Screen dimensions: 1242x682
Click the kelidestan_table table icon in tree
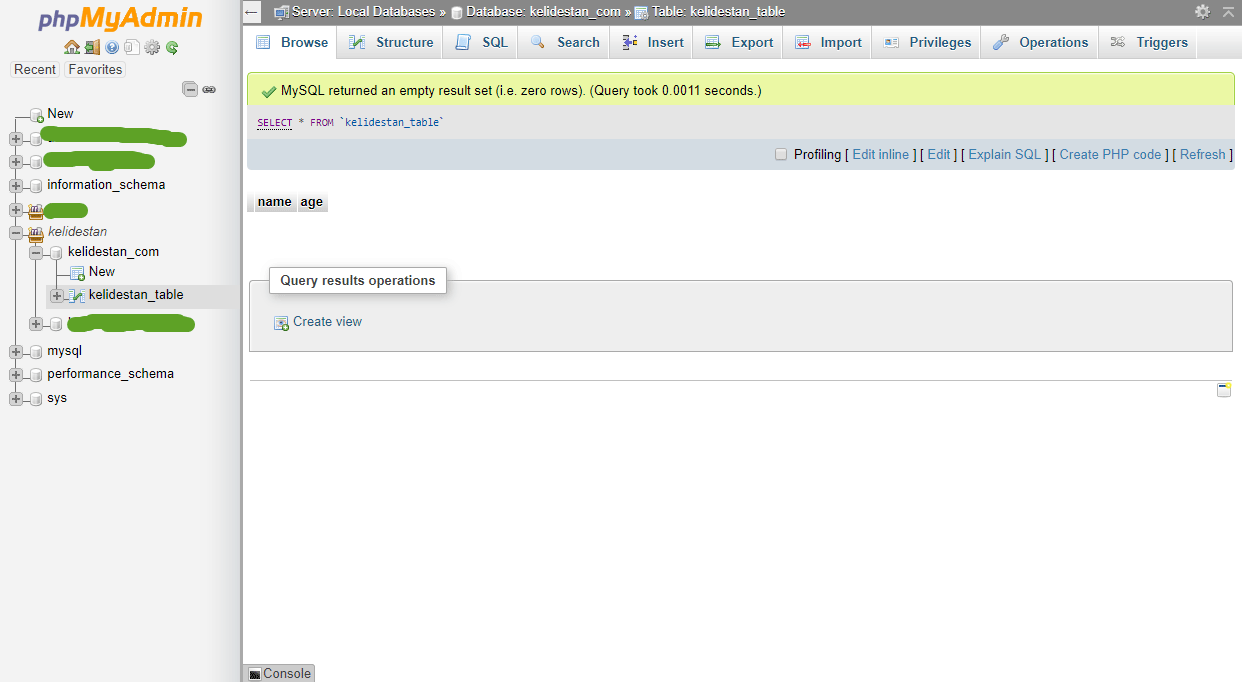(77, 296)
